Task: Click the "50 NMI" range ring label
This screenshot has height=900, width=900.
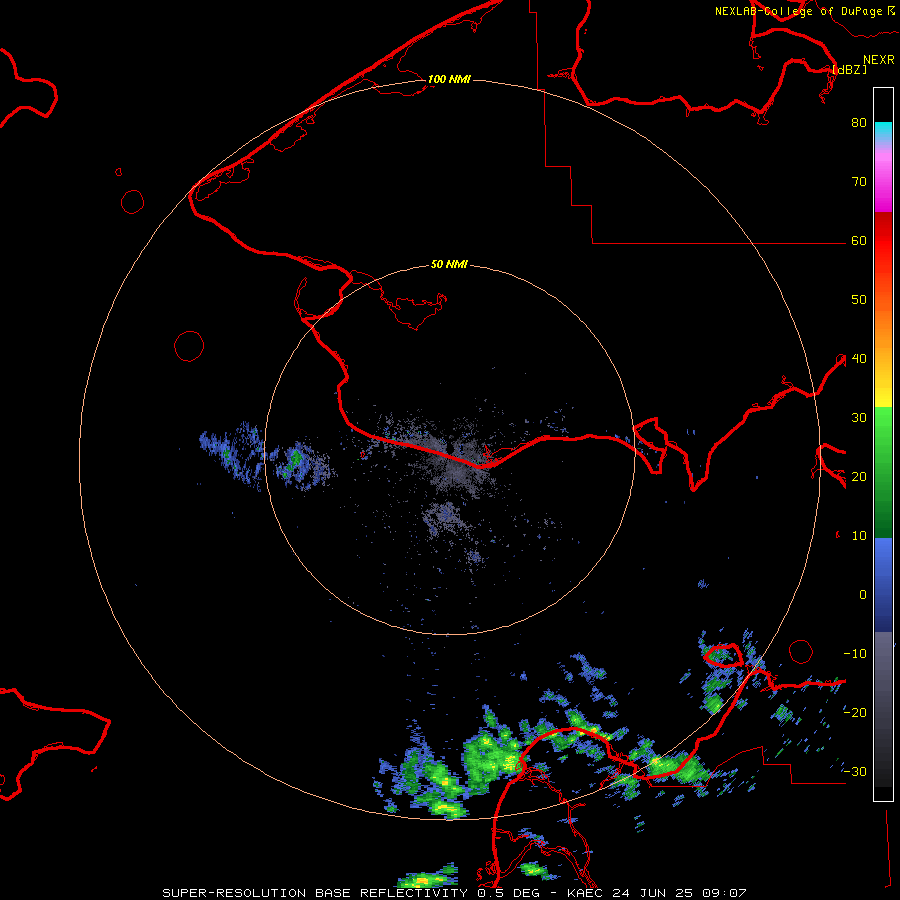Action: (x=449, y=265)
